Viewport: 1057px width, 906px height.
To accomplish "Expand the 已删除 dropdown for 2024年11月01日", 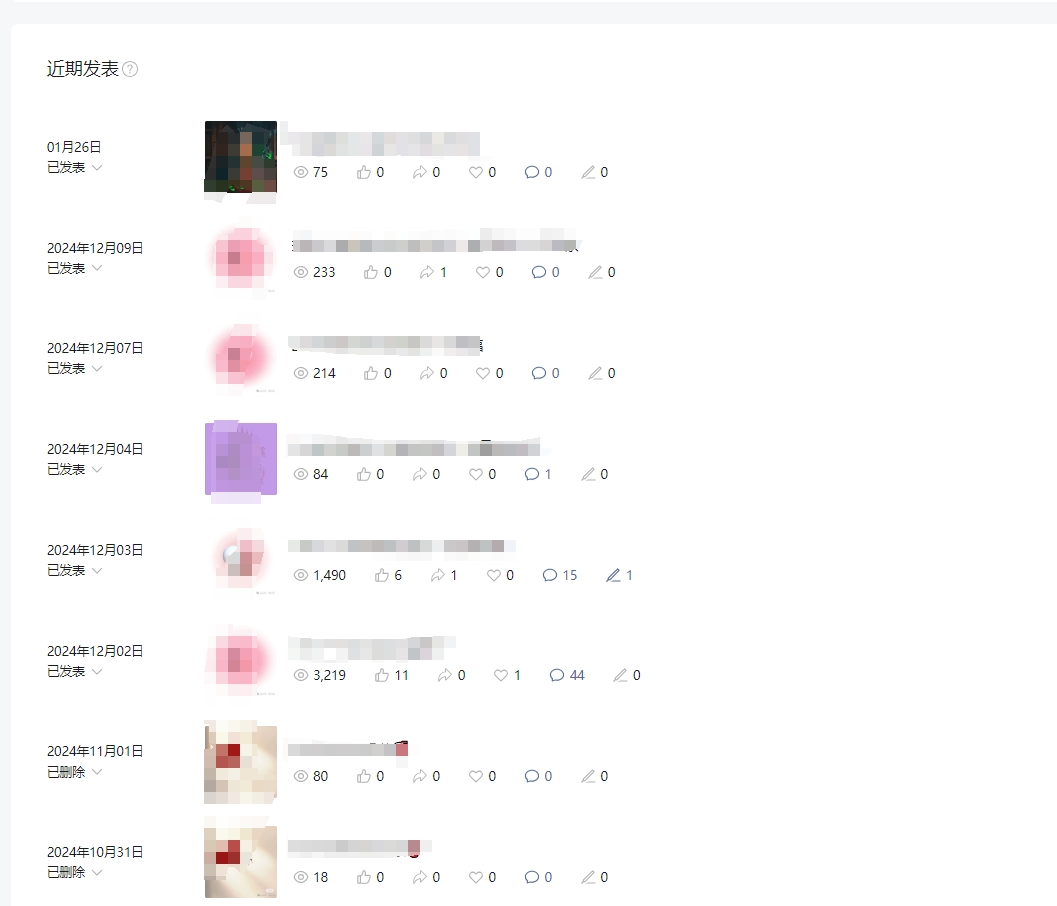I will (97, 771).
